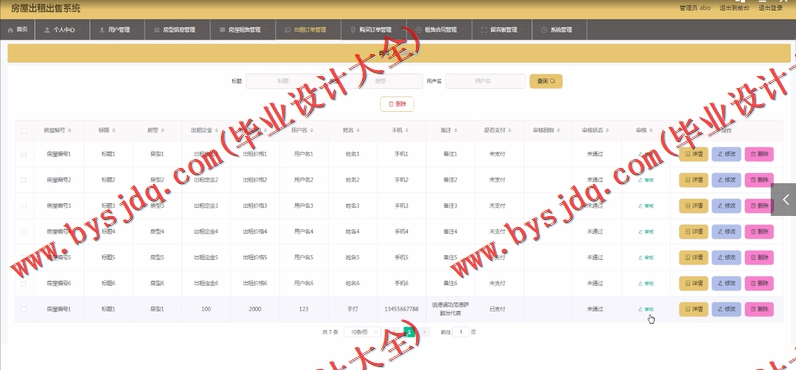Check the row with 用户名5

[x=24, y=257]
